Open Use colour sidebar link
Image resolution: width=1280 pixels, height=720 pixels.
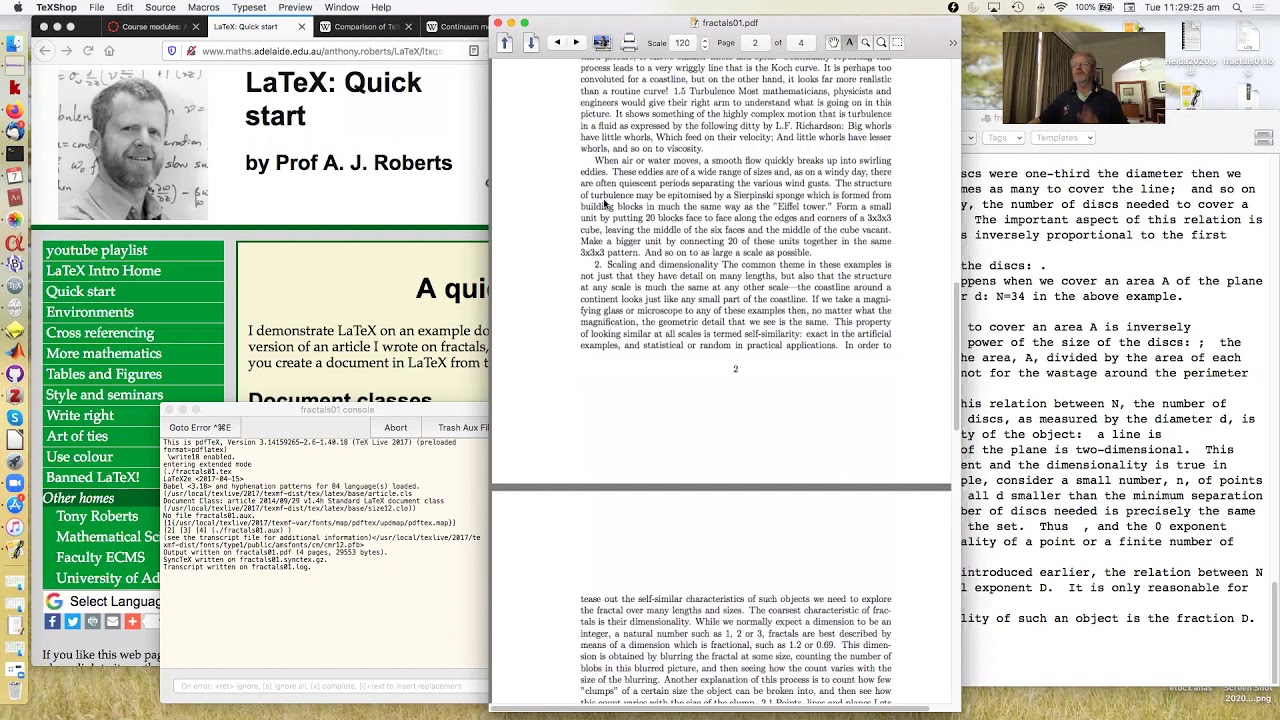(79, 457)
